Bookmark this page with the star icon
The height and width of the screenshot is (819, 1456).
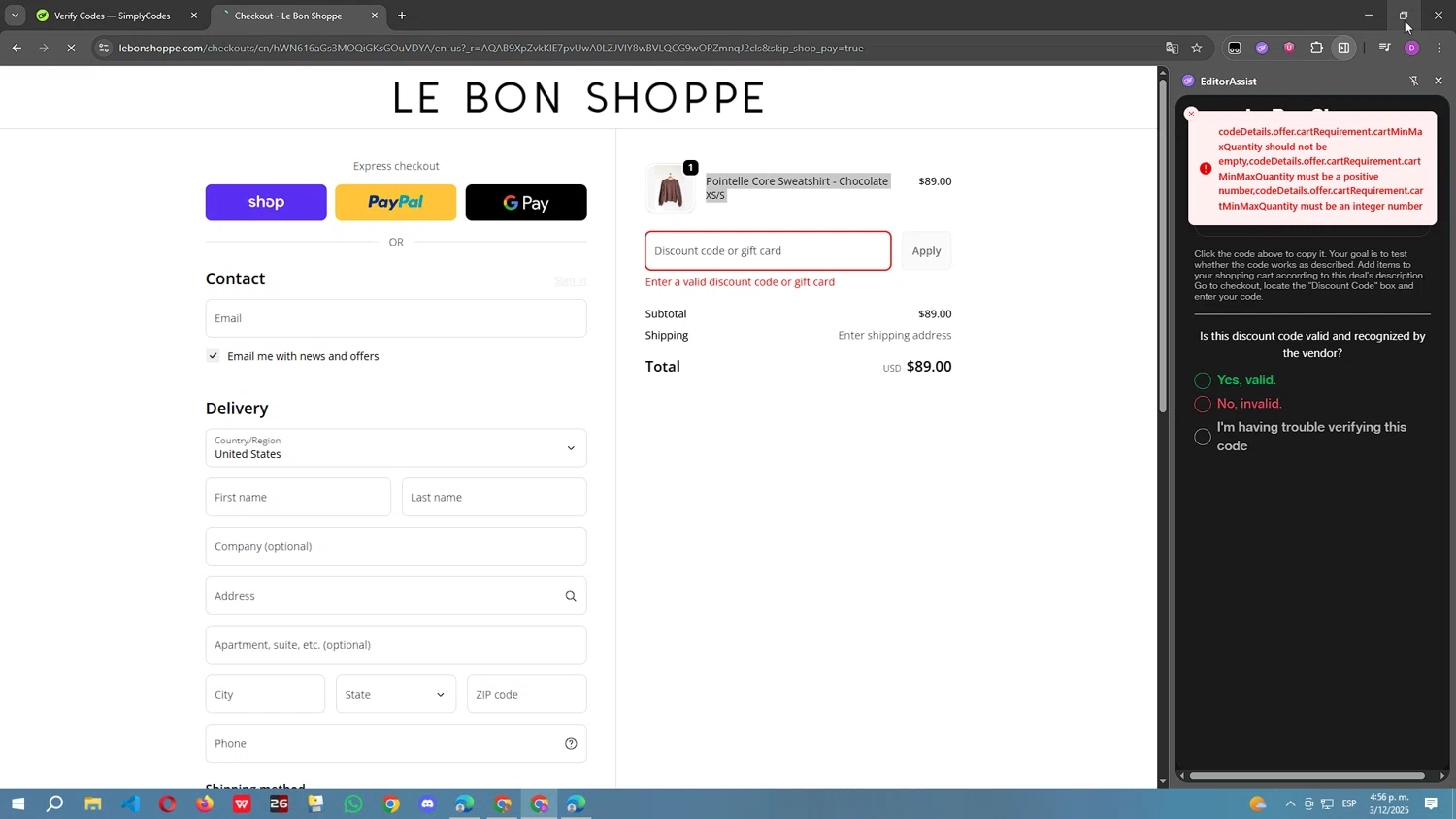pos(1197,48)
